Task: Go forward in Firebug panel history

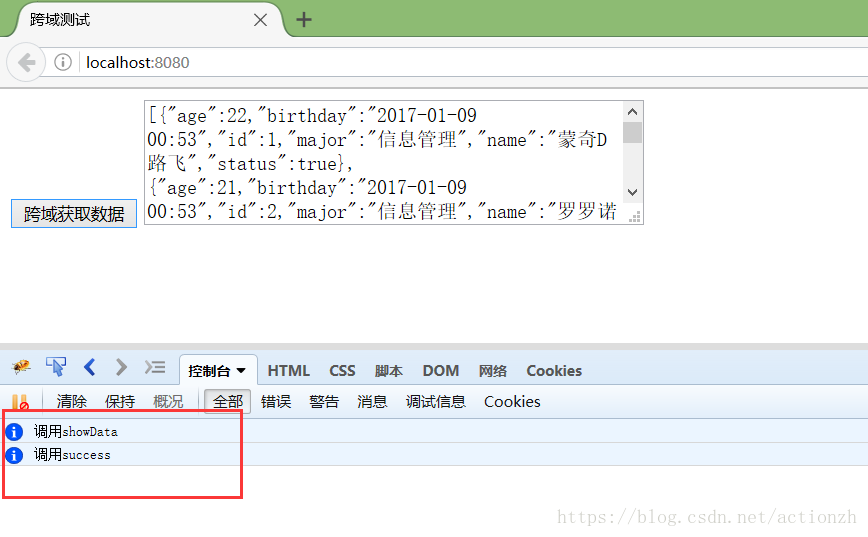Action: 121,366
